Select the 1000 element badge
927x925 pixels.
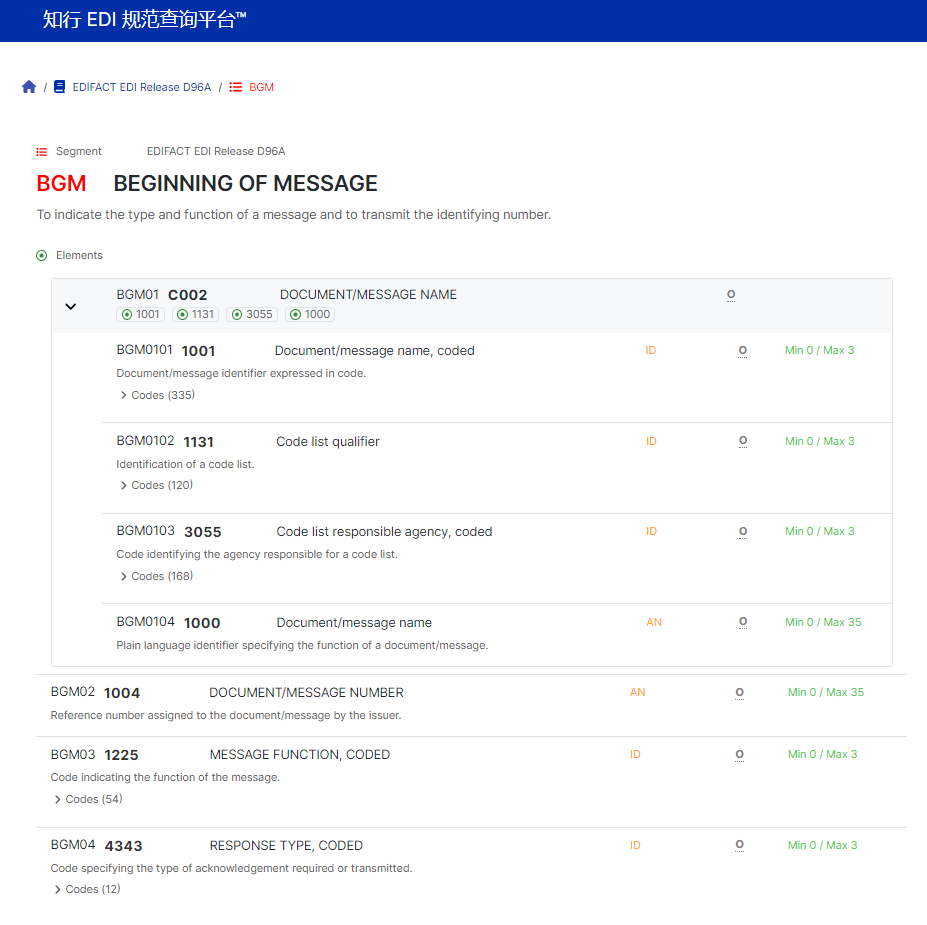pyautogui.click(x=310, y=314)
